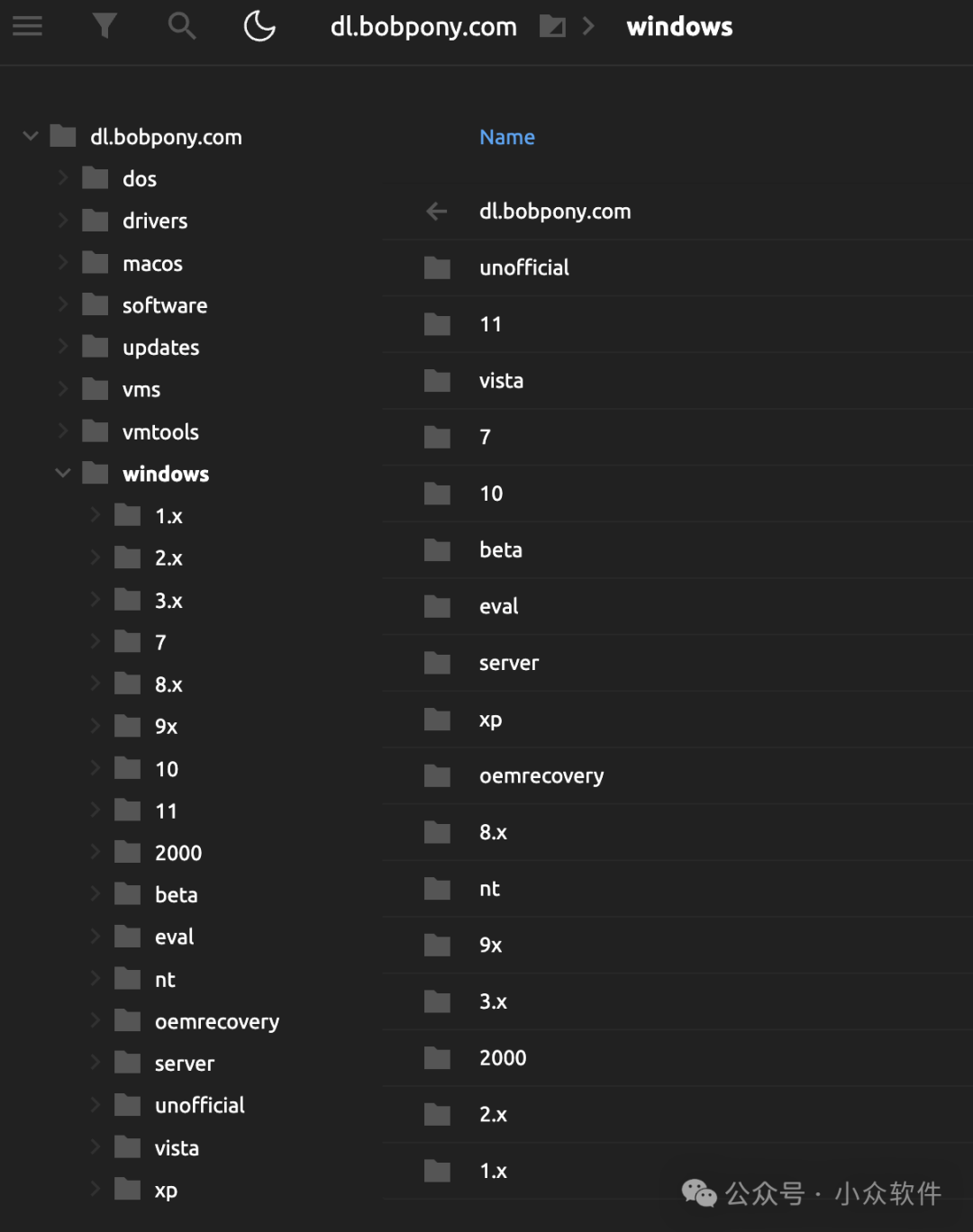Image resolution: width=973 pixels, height=1232 pixels.
Task: Open the beta folder row in list
Action: point(501,550)
